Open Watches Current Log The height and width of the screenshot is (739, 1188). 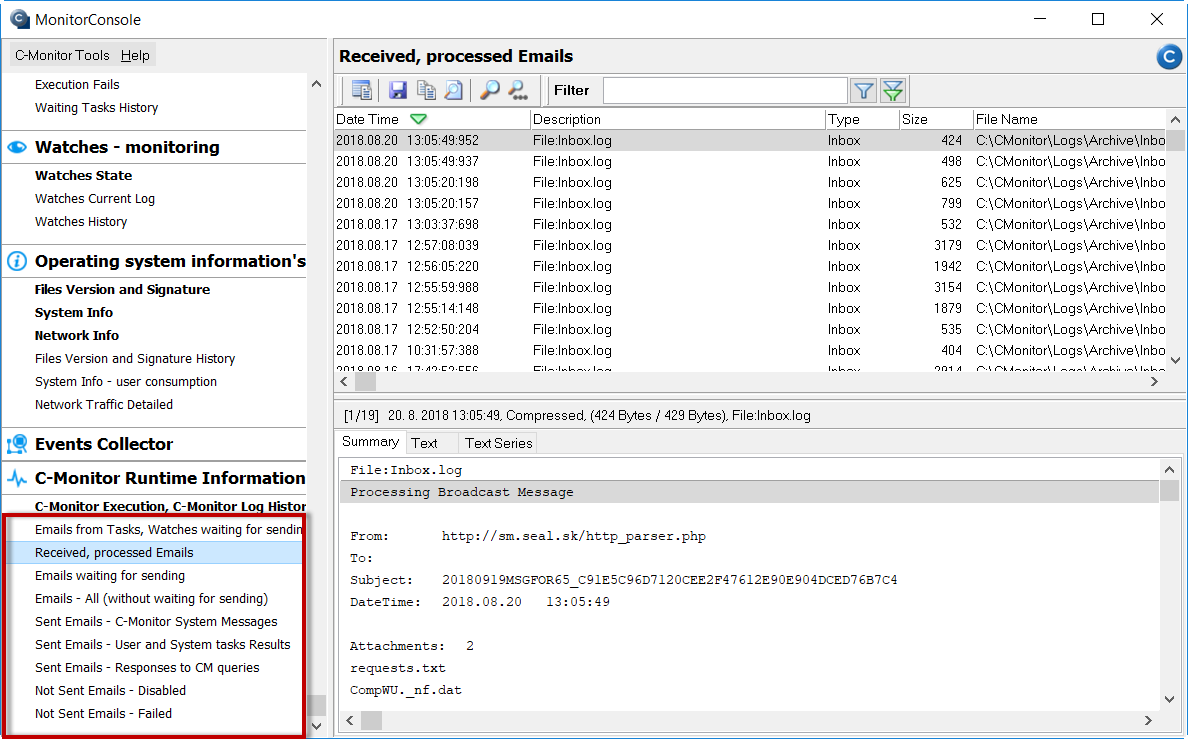(x=95, y=199)
